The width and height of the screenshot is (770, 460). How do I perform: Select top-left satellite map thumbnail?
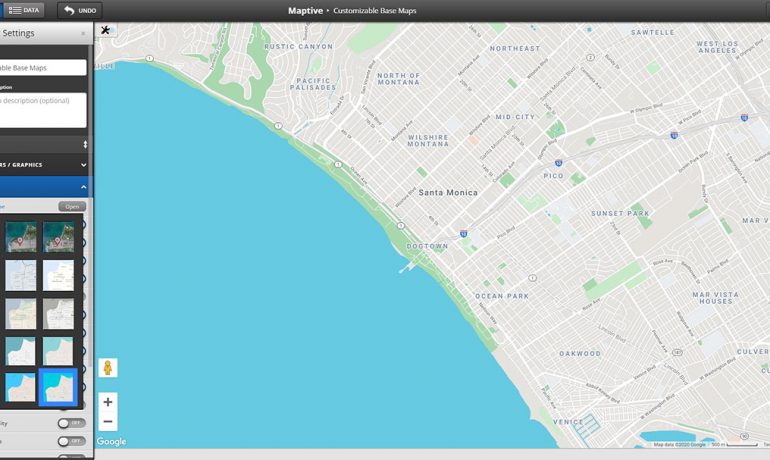point(21,237)
